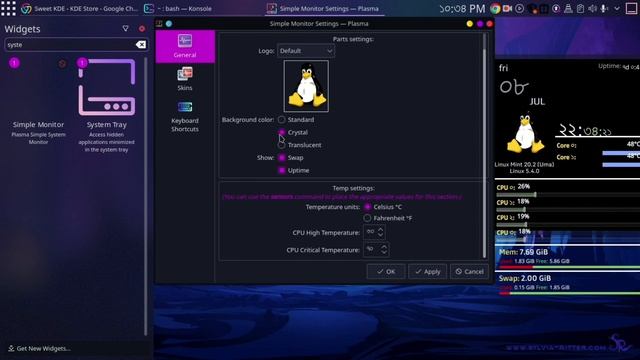Expand hidden system tray icons arrow

click(x=617, y=9)
